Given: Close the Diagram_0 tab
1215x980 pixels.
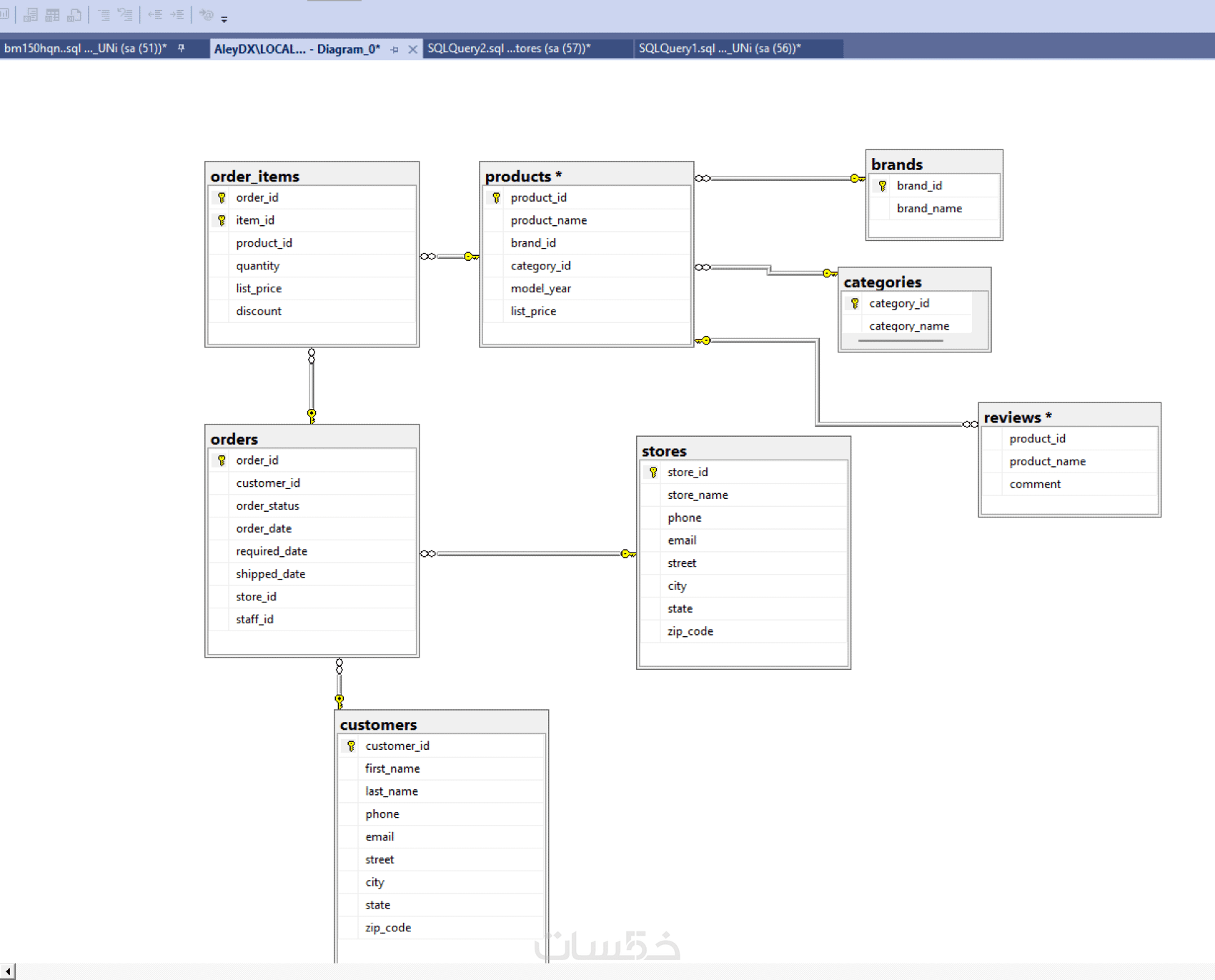Looking at the screenshot, I should [412, 49].
